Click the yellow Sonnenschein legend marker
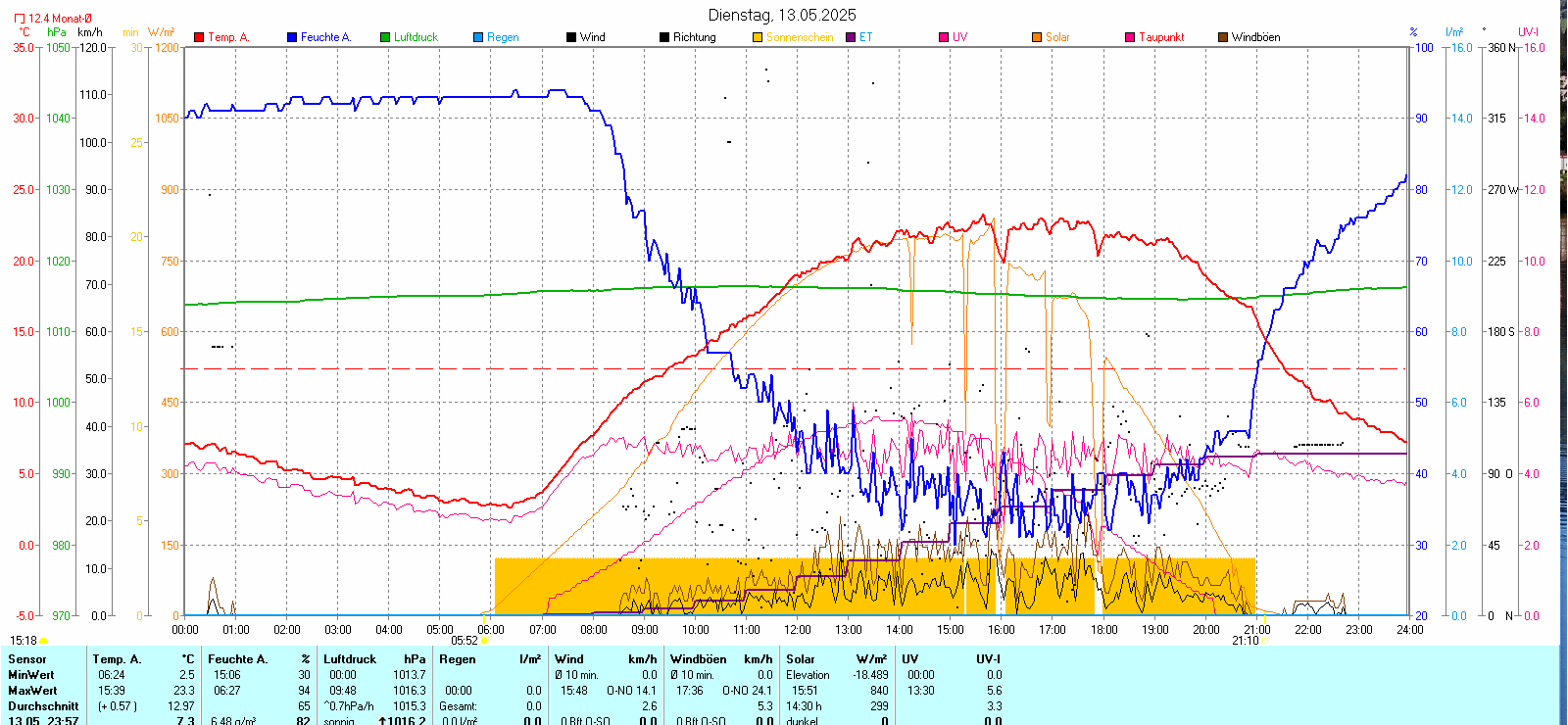1568x725 pixels. point(758,37)
